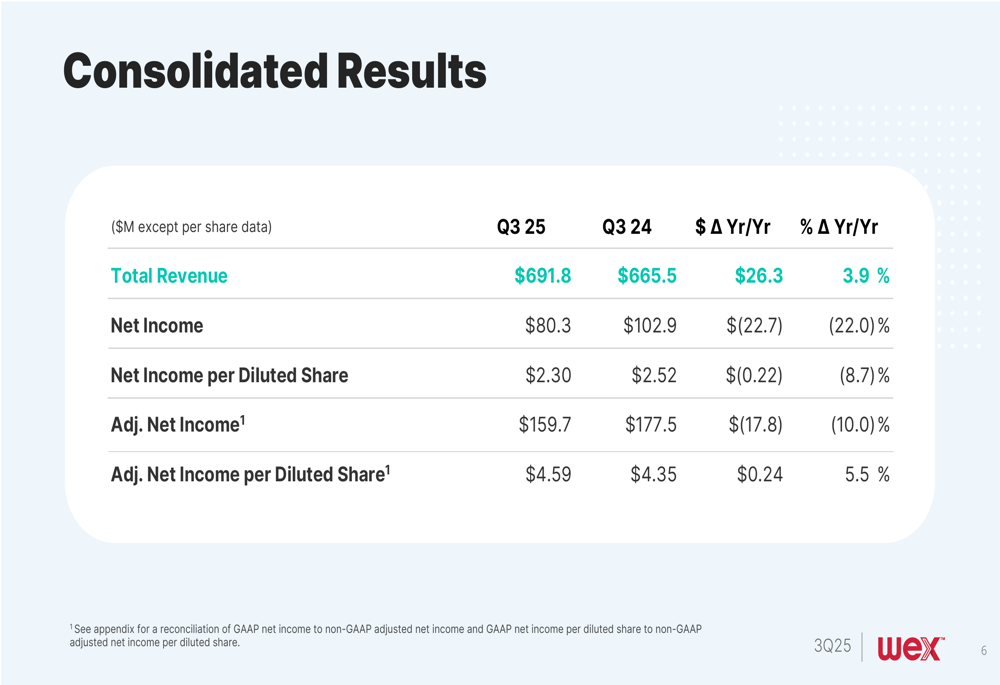Select the Total Revenue row label

[x=169, y=276]
